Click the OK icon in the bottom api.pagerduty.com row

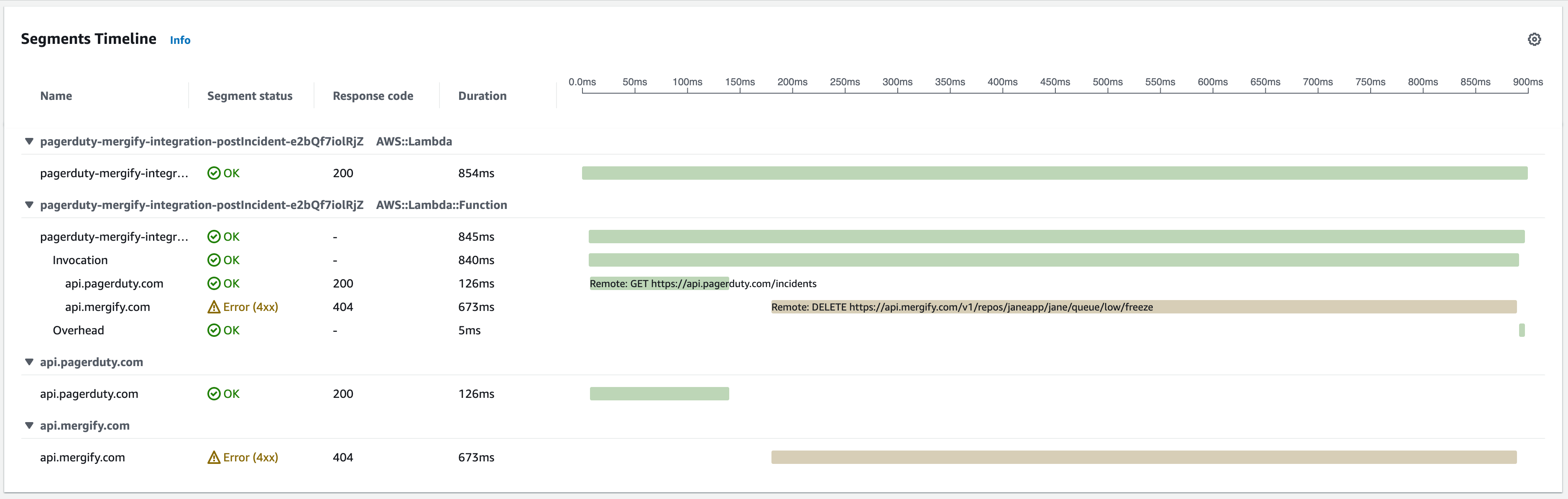coord(214,394)
